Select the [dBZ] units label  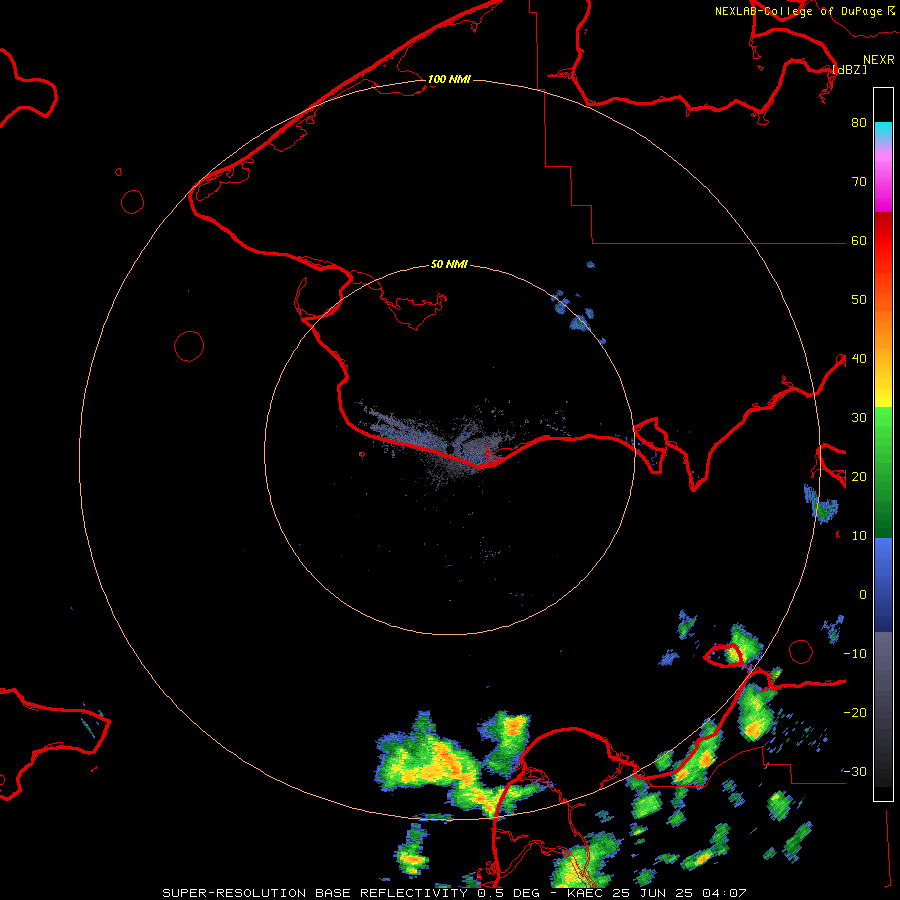(x=849, y=69)
